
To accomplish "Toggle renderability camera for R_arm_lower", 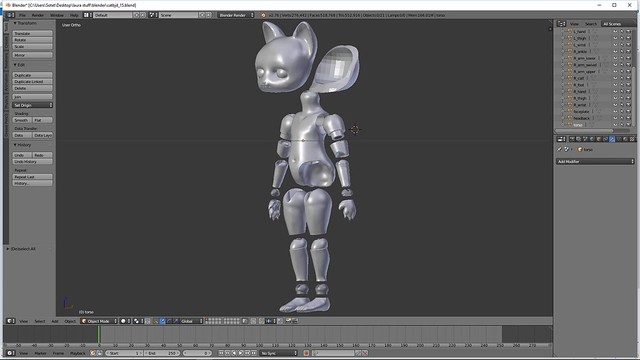I will 628,58.
